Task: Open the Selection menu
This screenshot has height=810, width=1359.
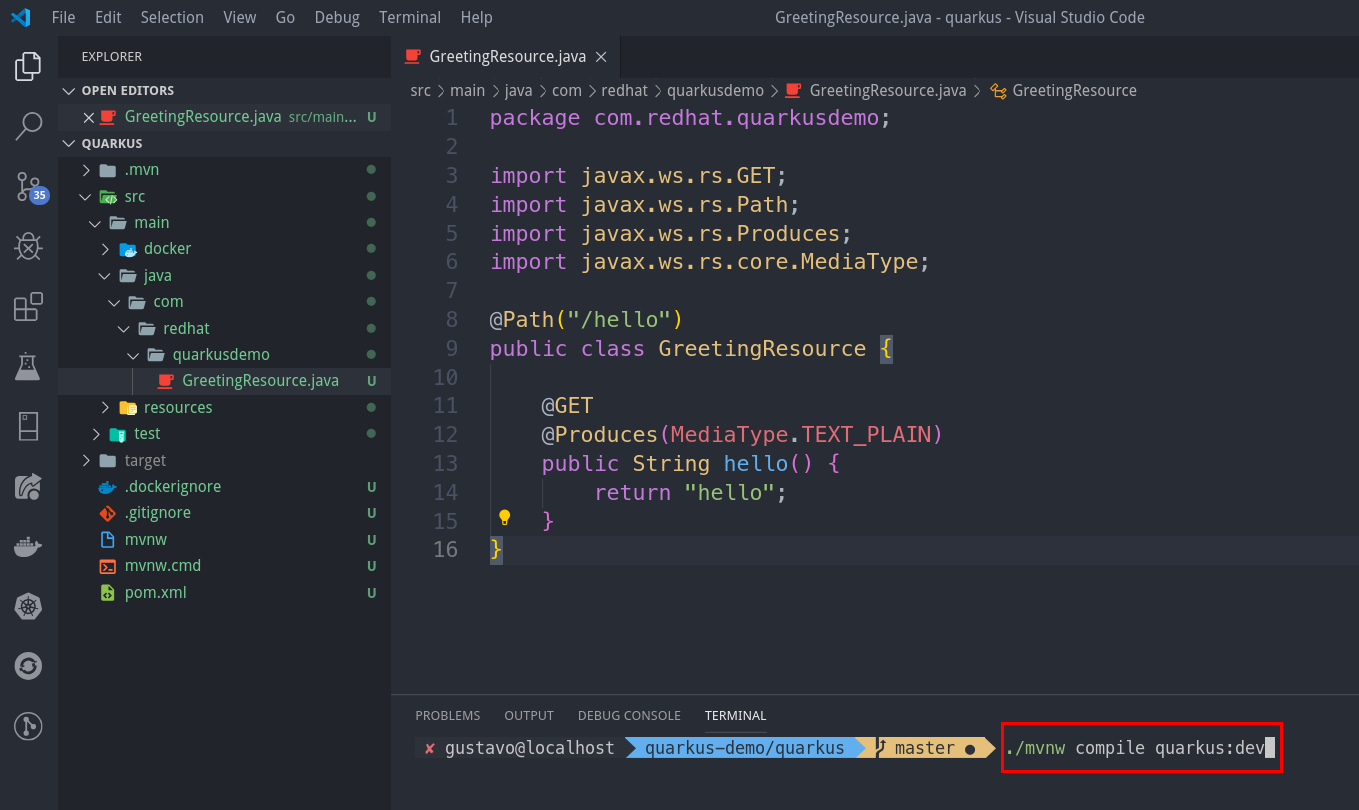Action: [172, 17]
